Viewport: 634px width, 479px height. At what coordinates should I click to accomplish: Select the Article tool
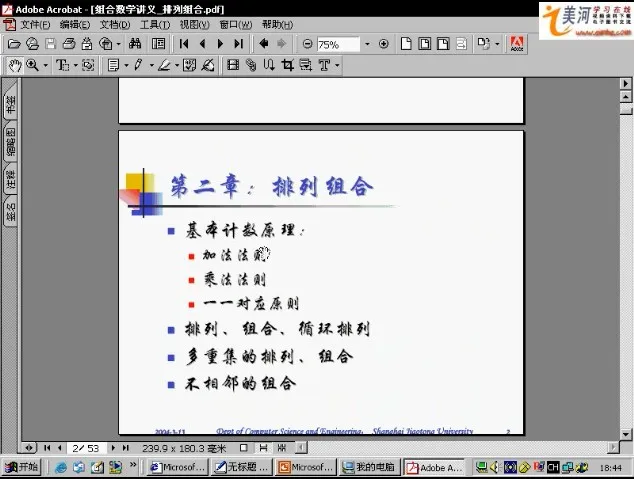pos(269,65)
